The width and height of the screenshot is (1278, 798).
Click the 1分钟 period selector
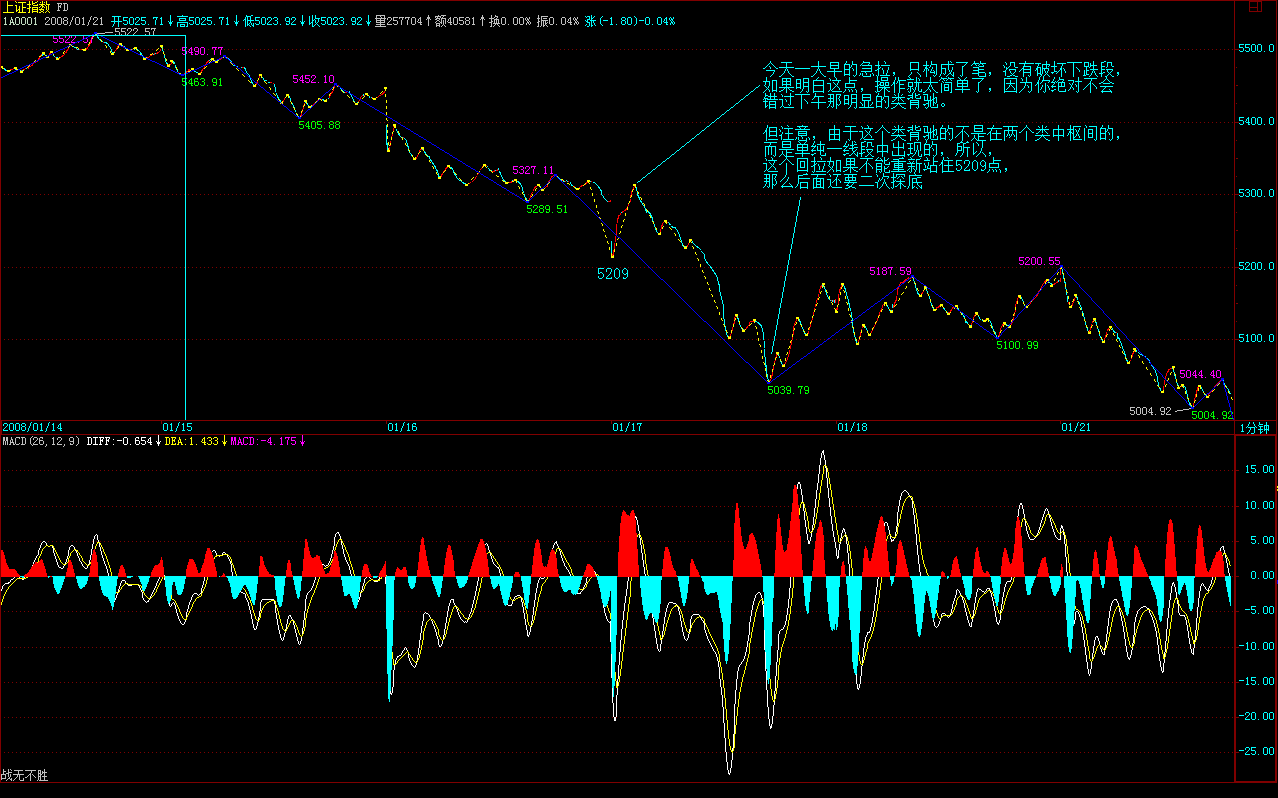pyautogui.click(x=1254, y=428)
